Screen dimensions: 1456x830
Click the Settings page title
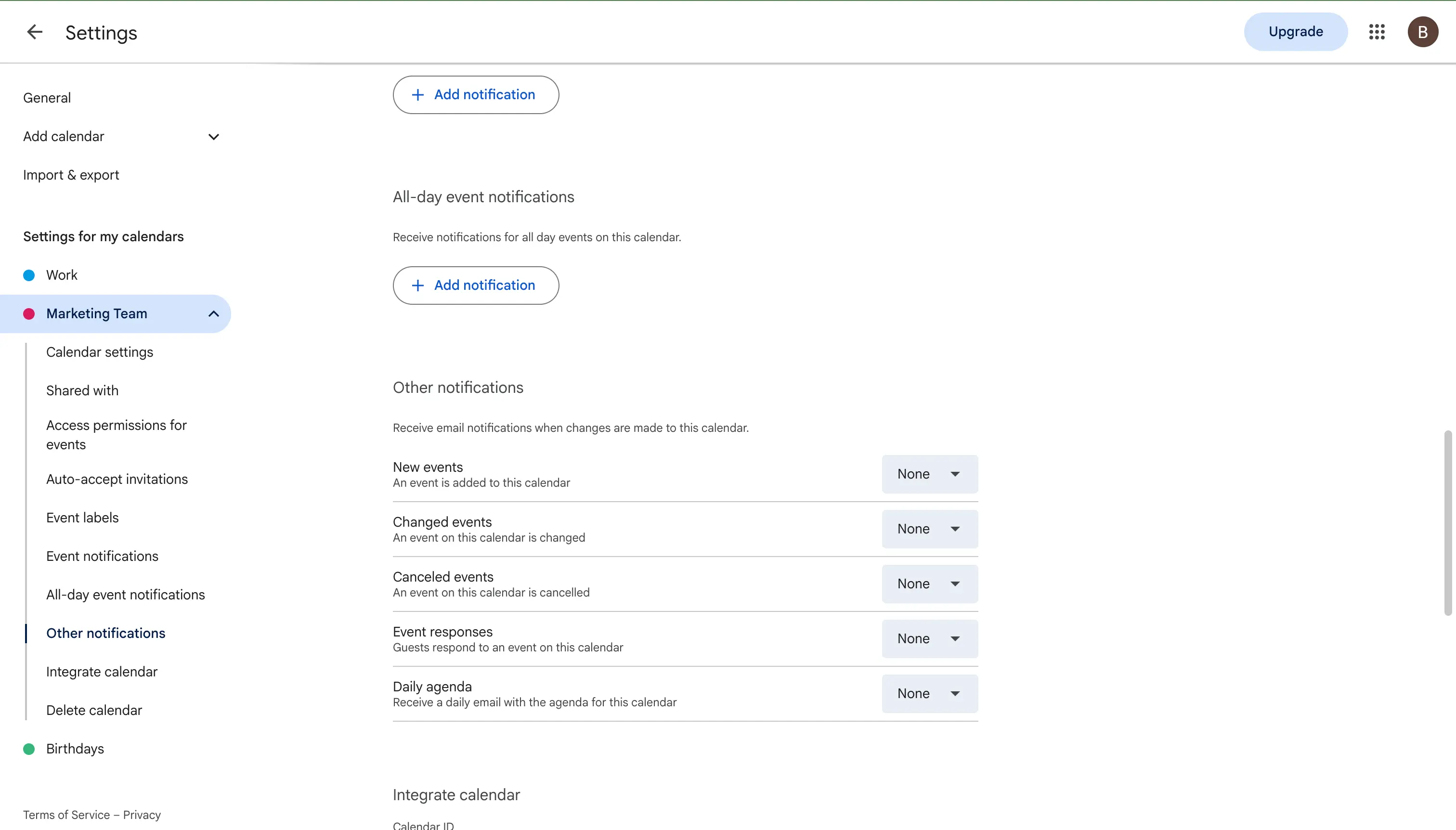click(x=101, y=33)
